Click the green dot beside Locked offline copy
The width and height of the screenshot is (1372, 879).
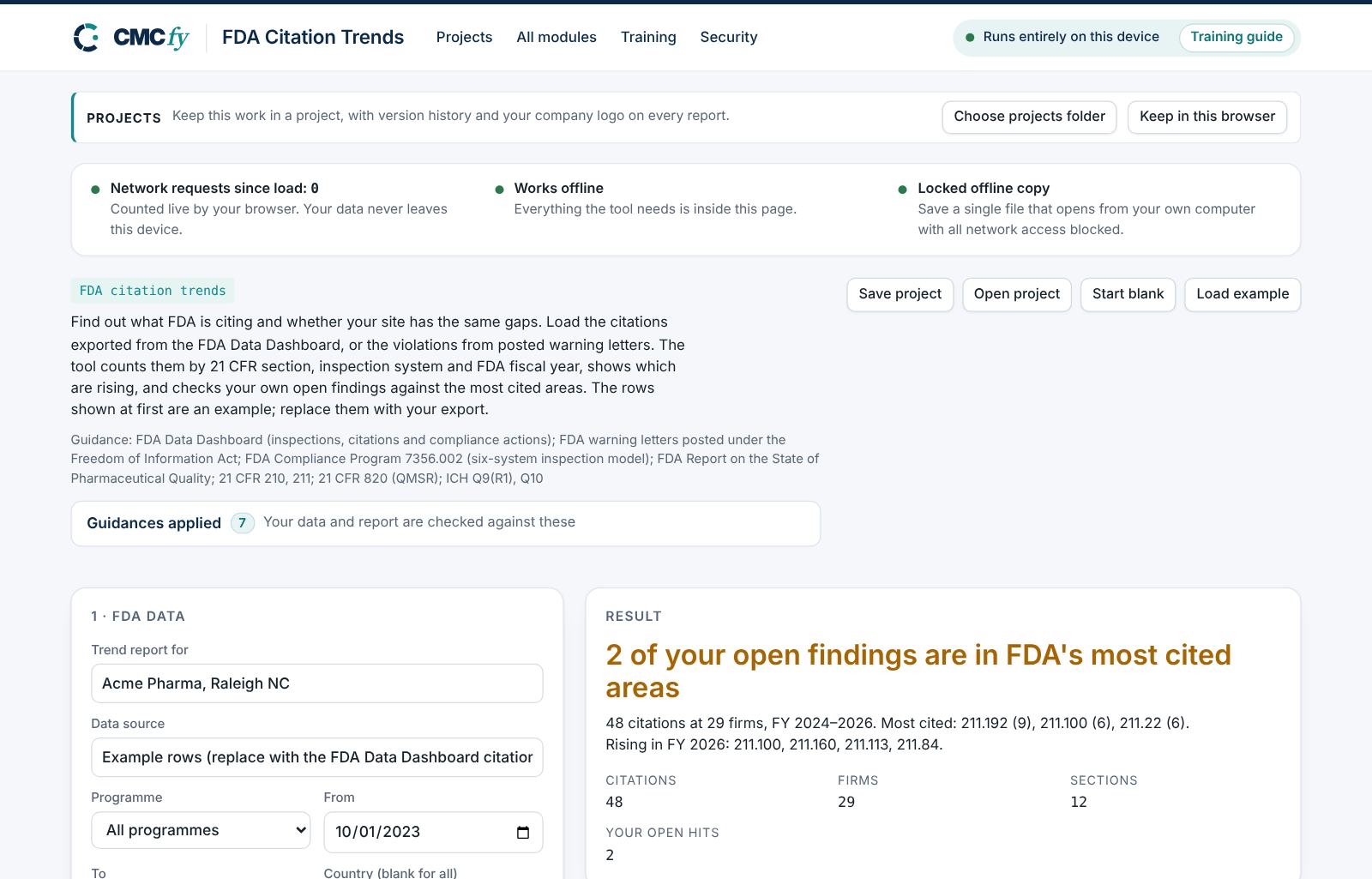902,190
